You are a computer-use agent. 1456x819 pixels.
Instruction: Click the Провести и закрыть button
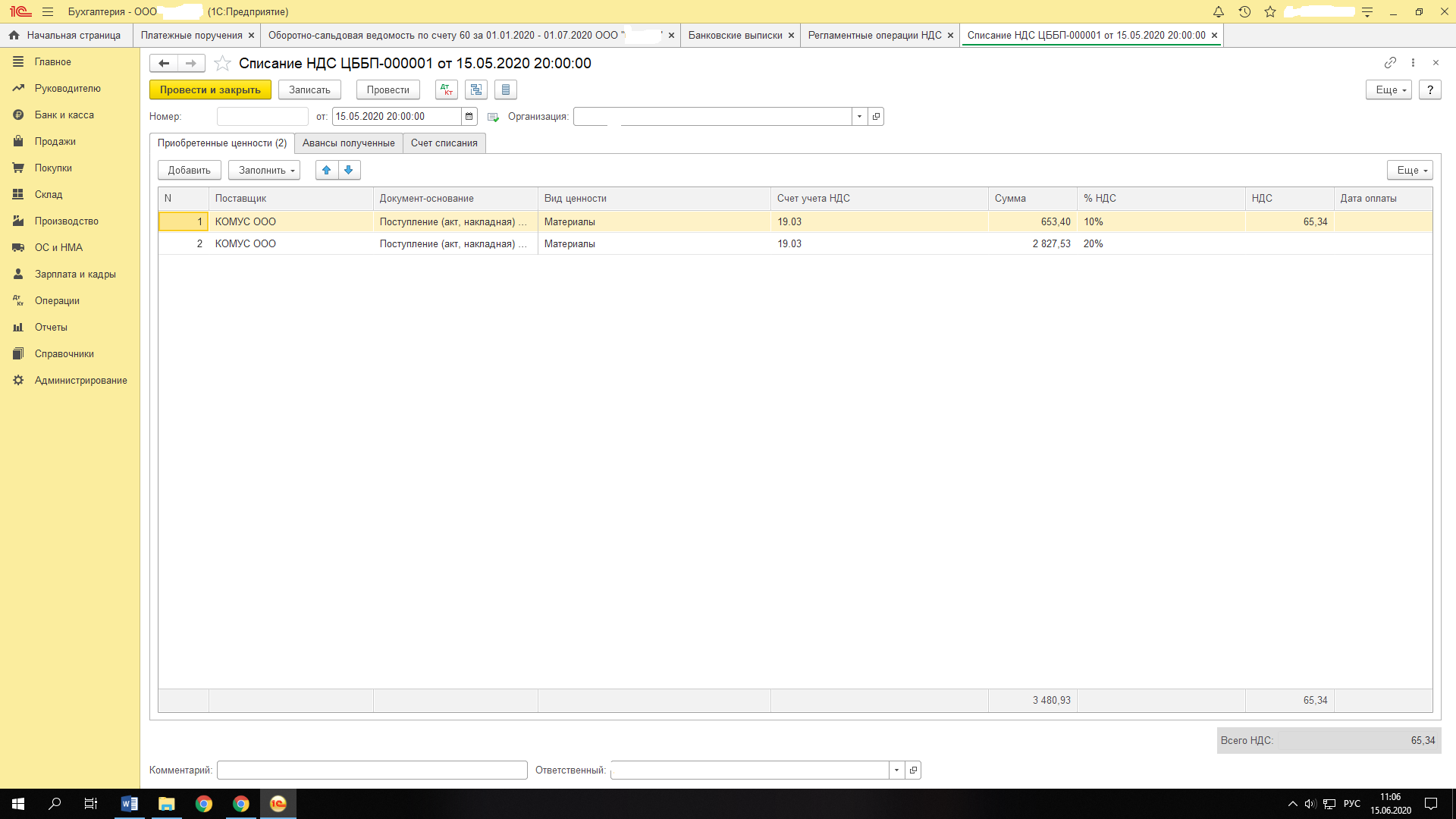pos(210,89)
